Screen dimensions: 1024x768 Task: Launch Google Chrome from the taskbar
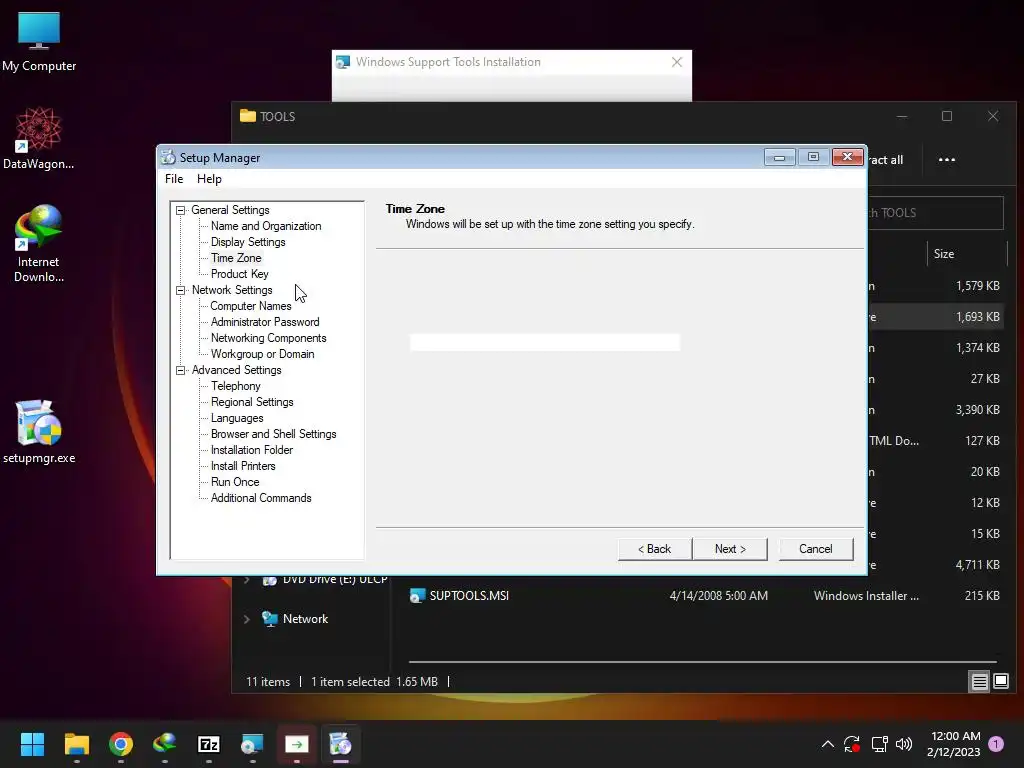coord(121,744)
